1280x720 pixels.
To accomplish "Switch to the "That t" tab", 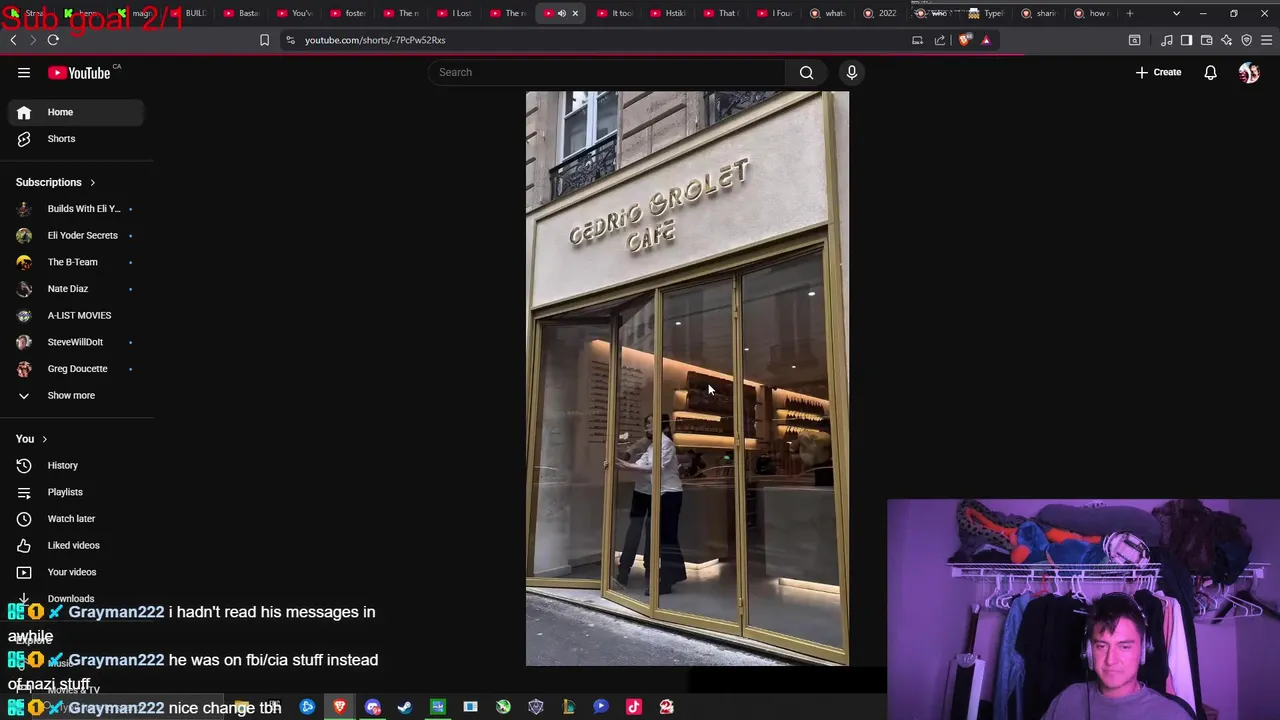I will (720, 13).
